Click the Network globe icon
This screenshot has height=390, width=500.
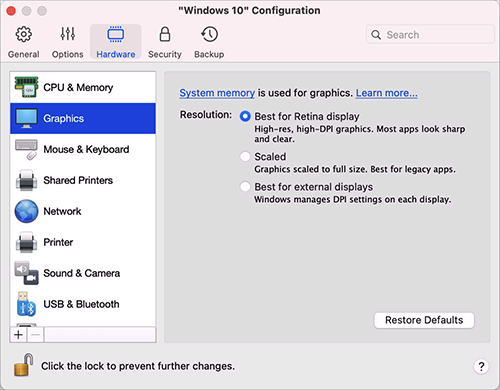[26, 211]
